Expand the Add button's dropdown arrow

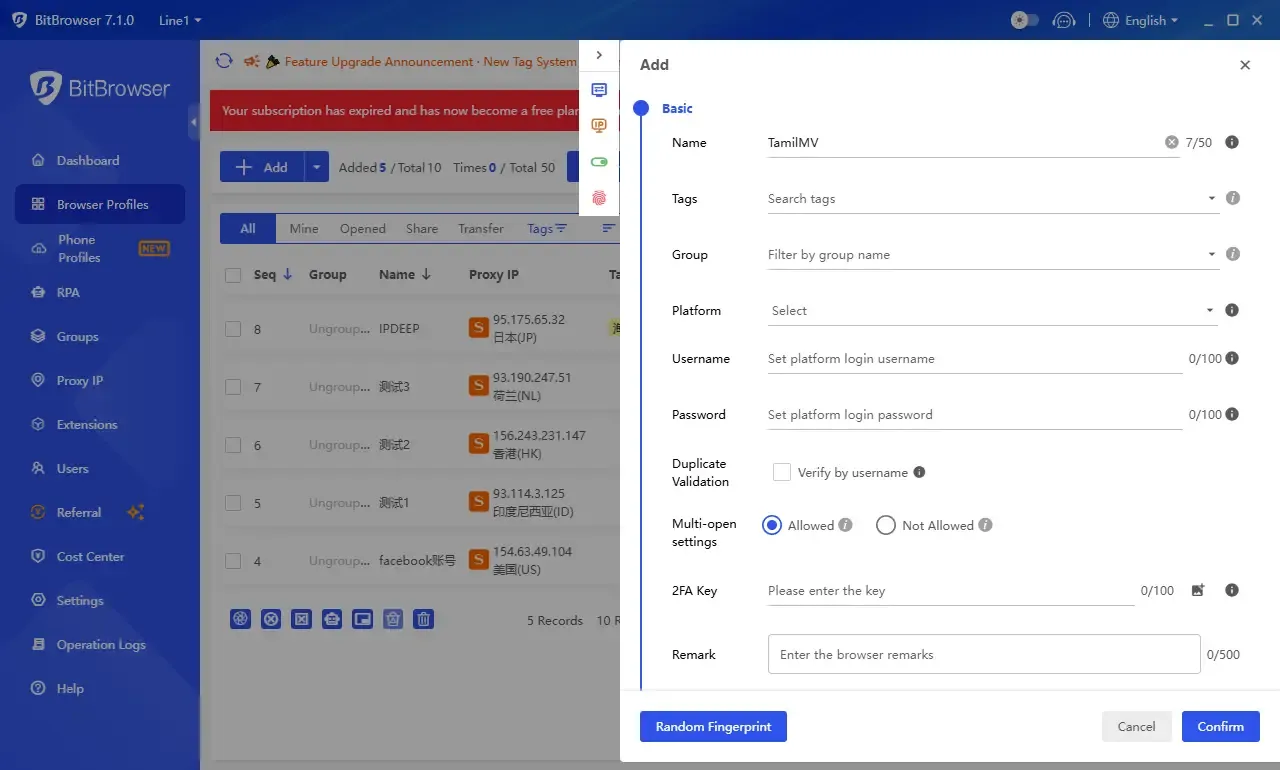point(314,166)
